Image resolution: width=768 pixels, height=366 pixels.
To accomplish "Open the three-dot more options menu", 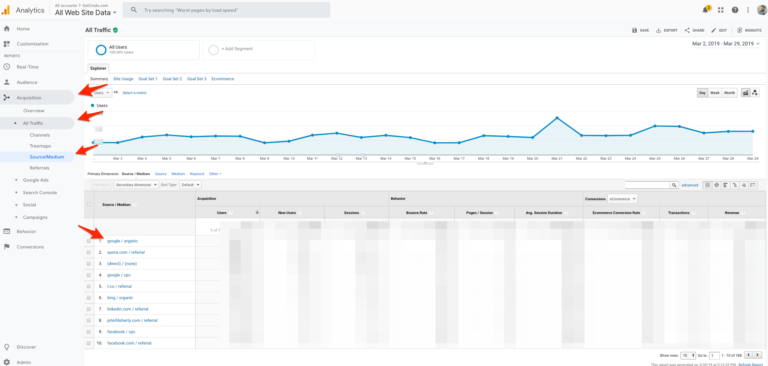I will 748,10.
